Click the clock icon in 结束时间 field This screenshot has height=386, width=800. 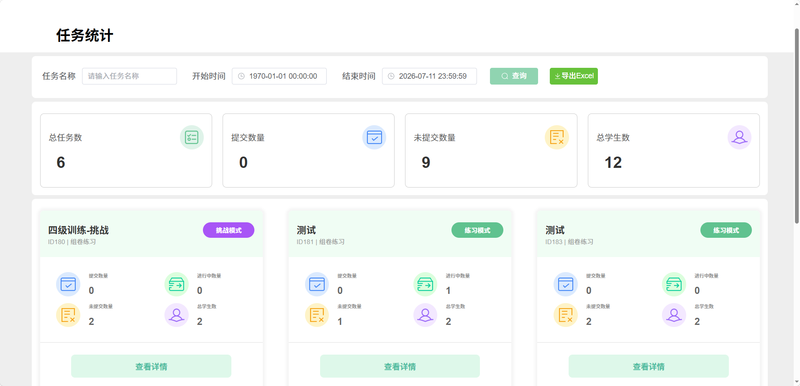pos(391,76)
